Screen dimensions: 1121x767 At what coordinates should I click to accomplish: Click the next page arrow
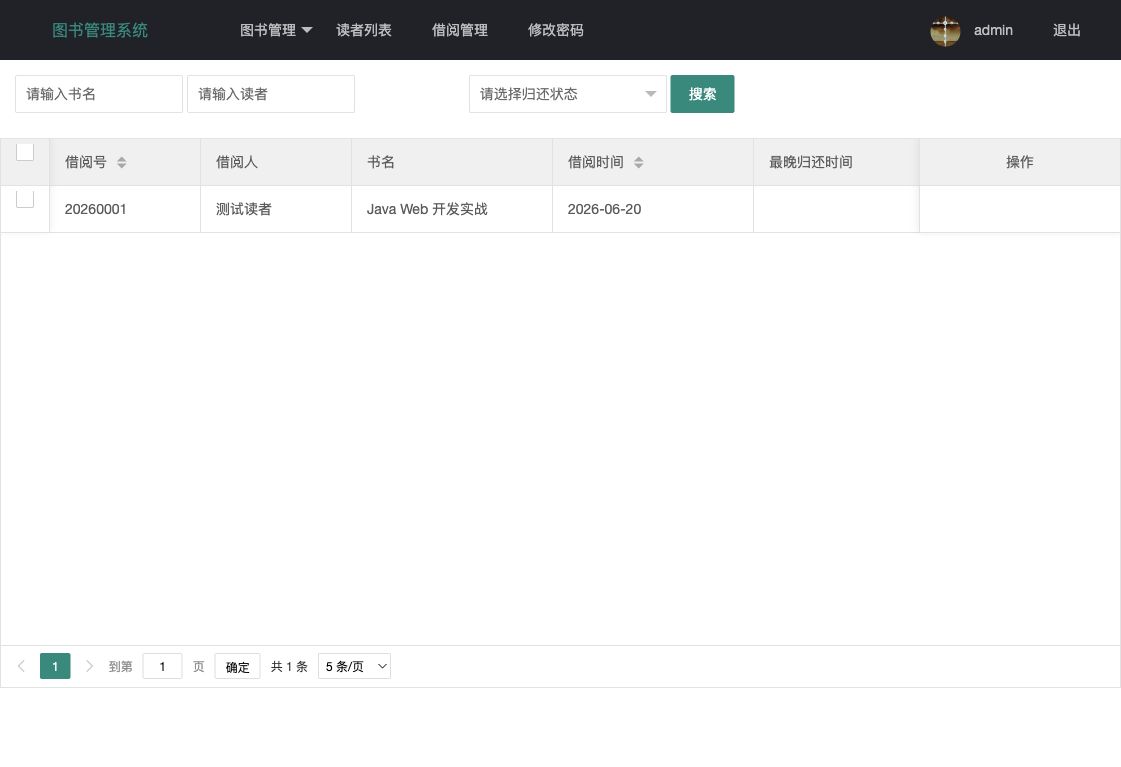point(89,666)
